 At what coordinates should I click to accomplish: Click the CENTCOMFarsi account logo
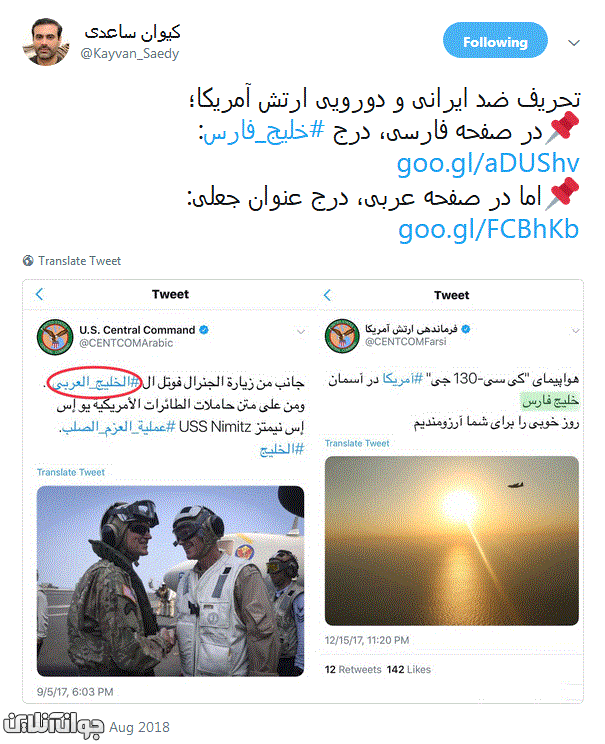342,335
